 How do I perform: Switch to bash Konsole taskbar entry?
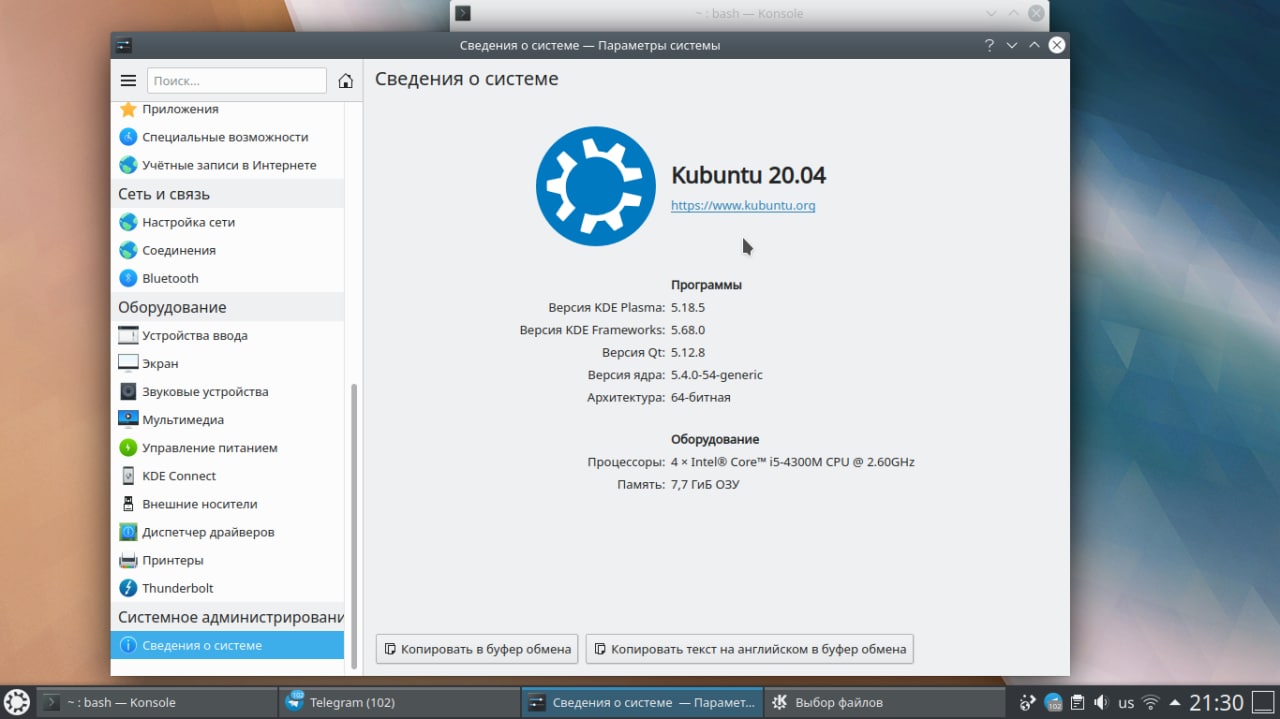(156, 702)
